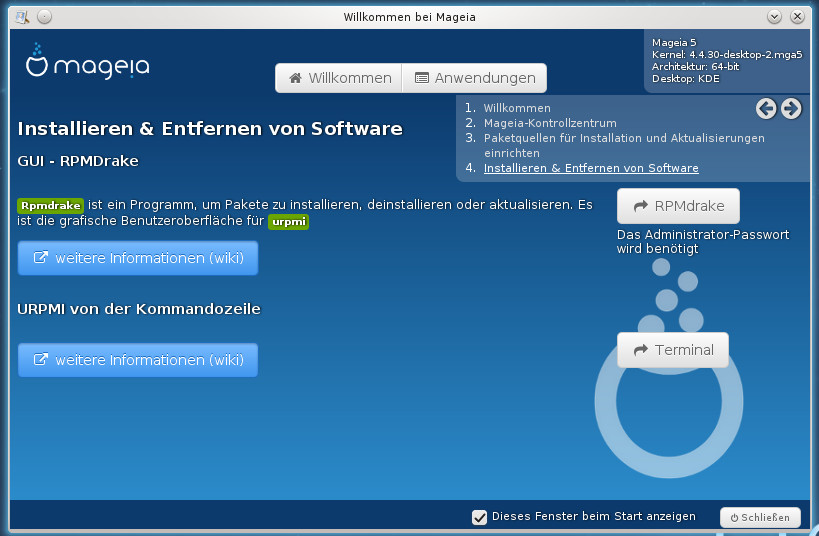Minimize window using title bar chevron
Image resolution: width=819 pixels, height=536 pixels.
774,17
